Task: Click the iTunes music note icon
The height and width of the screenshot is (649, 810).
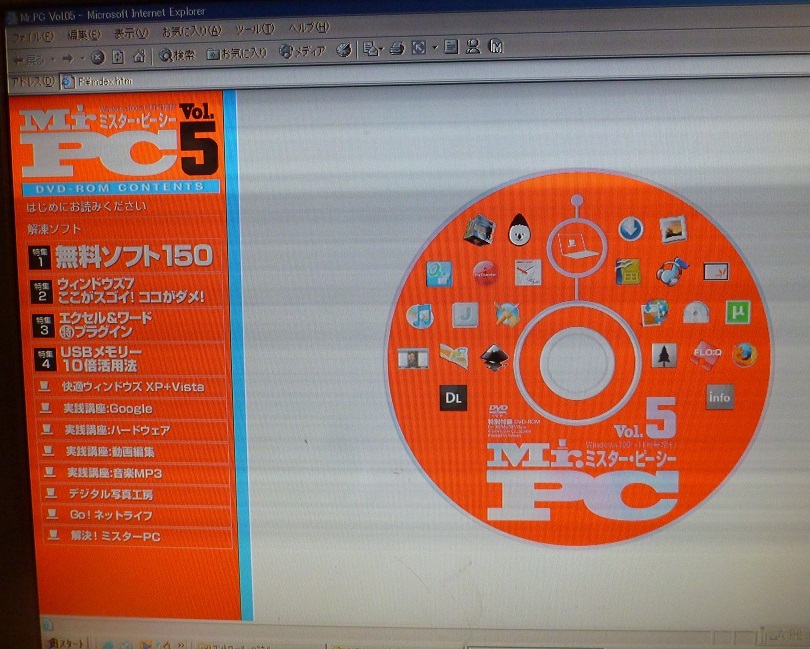Action: pyautogui.click(x=419, y=315)
